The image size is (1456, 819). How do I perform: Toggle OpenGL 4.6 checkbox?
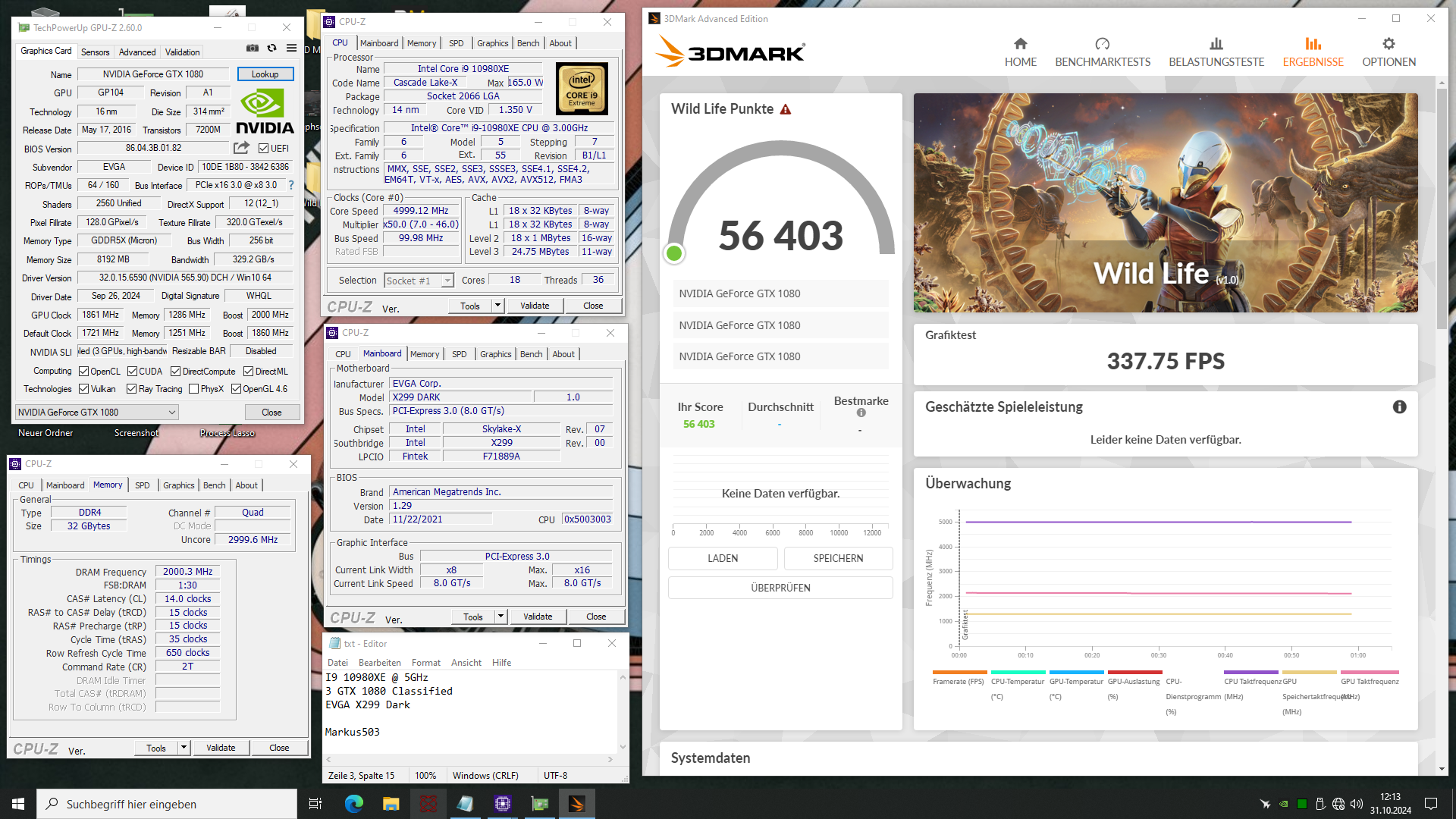(236, 389)
